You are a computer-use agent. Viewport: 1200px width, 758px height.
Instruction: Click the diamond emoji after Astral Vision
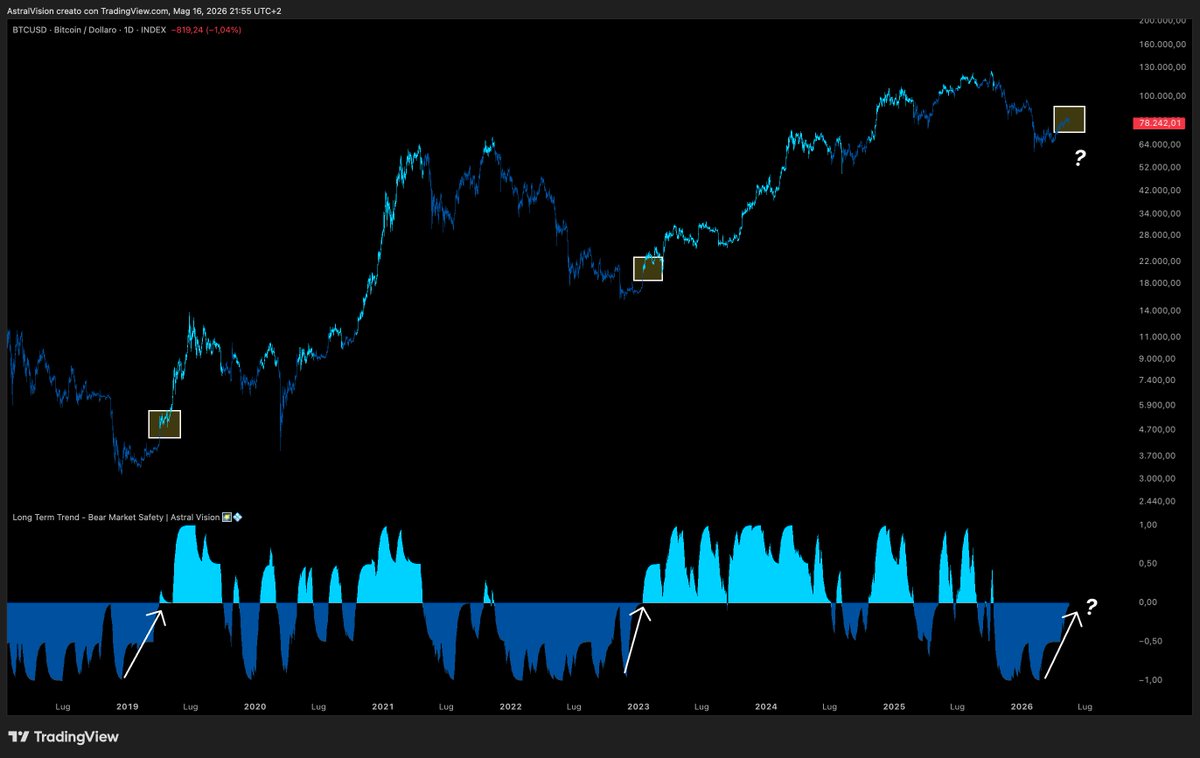point(237,517)
